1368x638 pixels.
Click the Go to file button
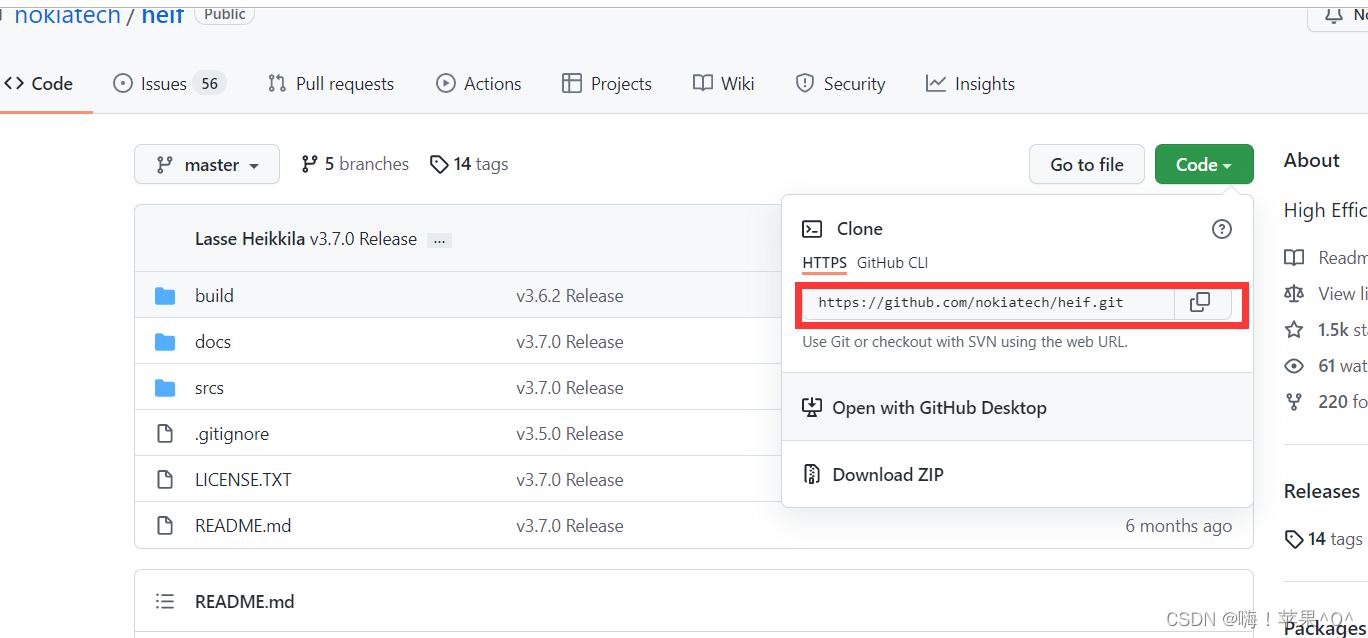(1087, 165)
